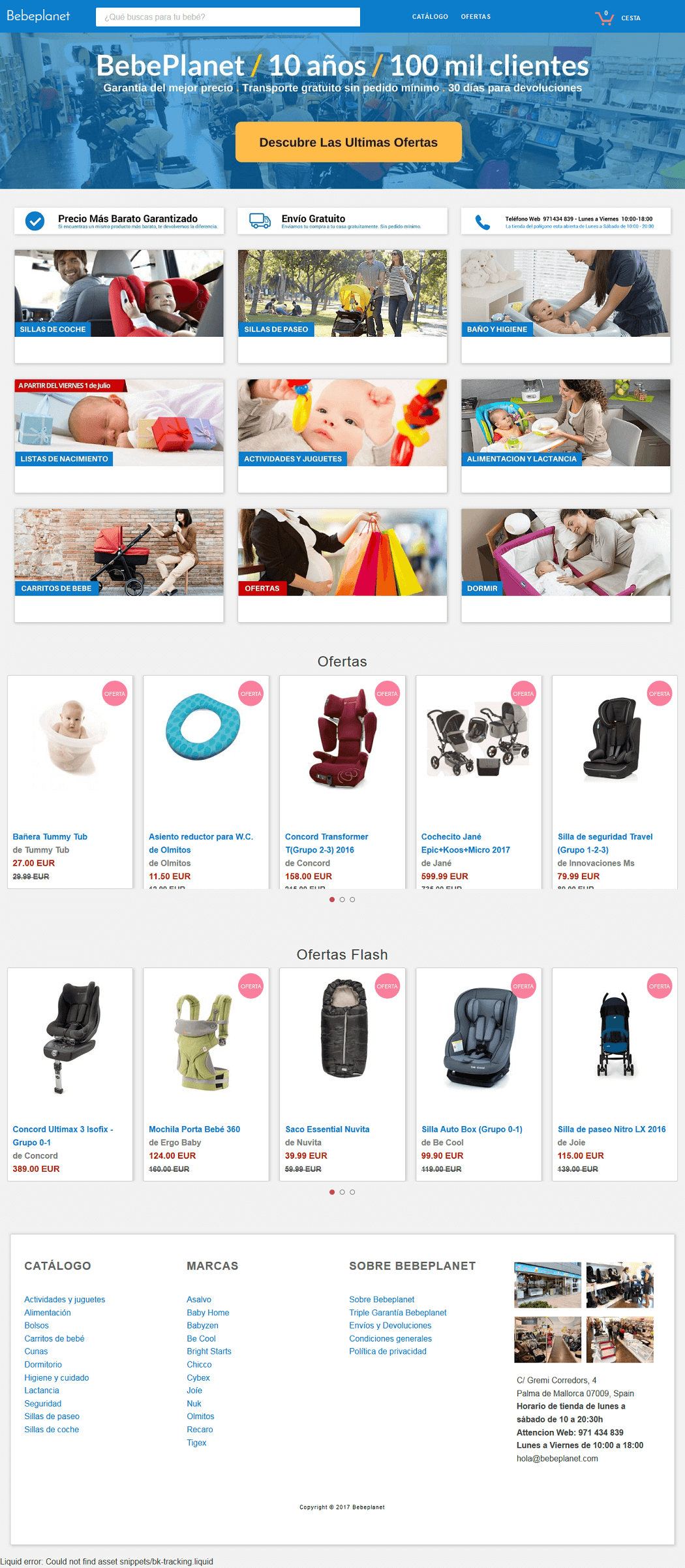685x1568 pixels.
Task: Open Triple Garantía Bebeplanet link
Action: tap(397, 1312)
